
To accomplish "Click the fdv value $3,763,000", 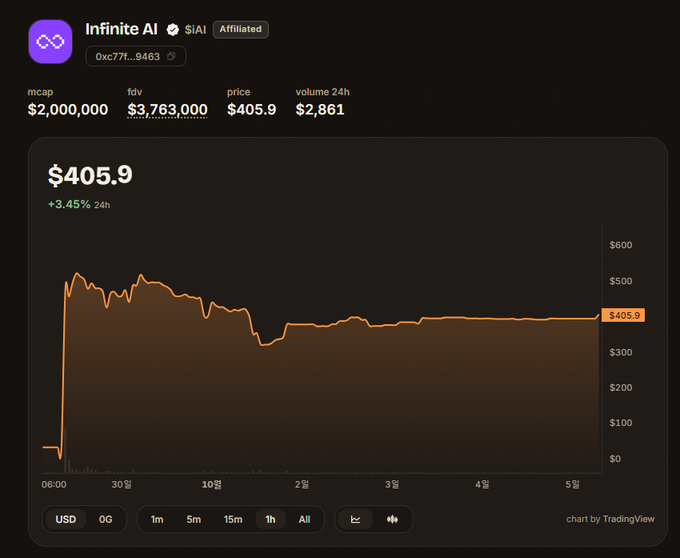I will pos(167,109).
